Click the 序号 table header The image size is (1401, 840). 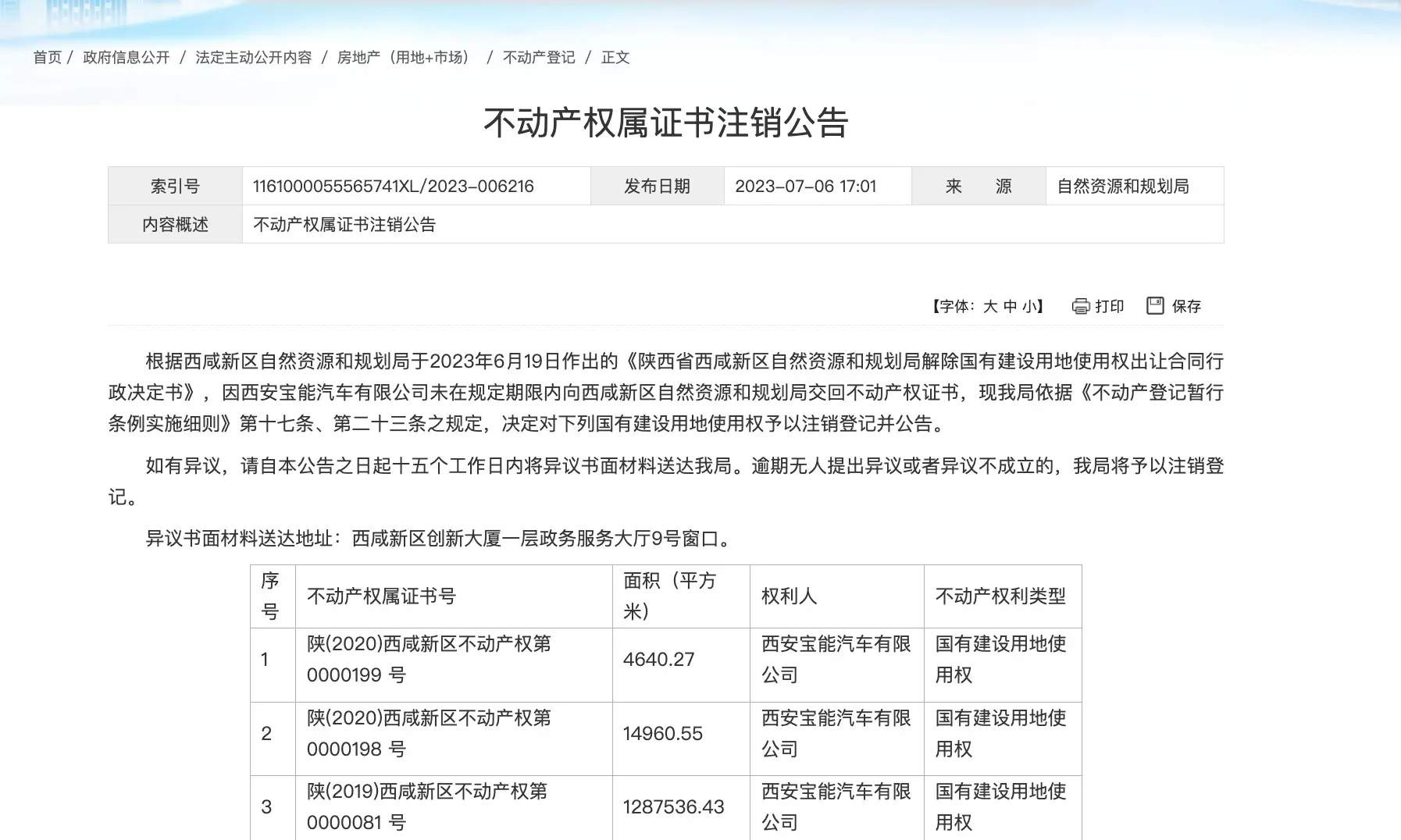(273, 596)
